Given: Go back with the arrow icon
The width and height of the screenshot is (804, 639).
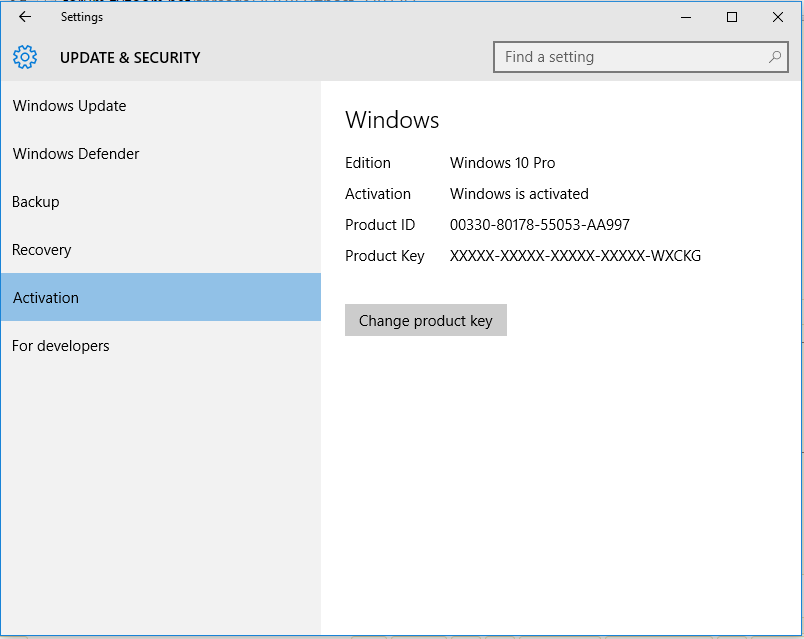Looking at the screenshot, I should point(25,17).
